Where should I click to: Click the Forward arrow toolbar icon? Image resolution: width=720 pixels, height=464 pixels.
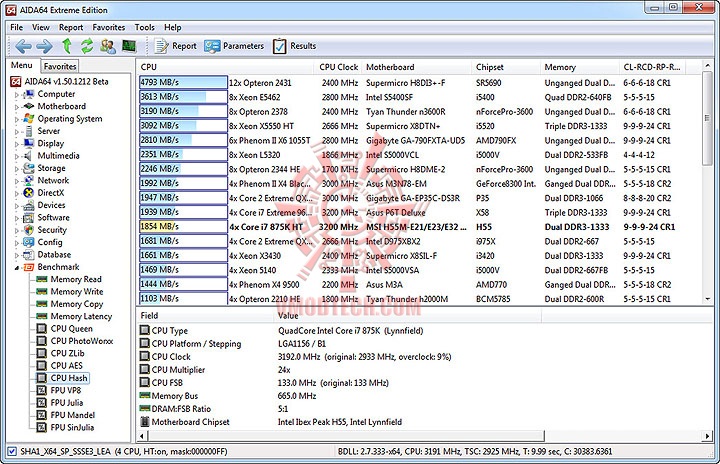(44, 46)
